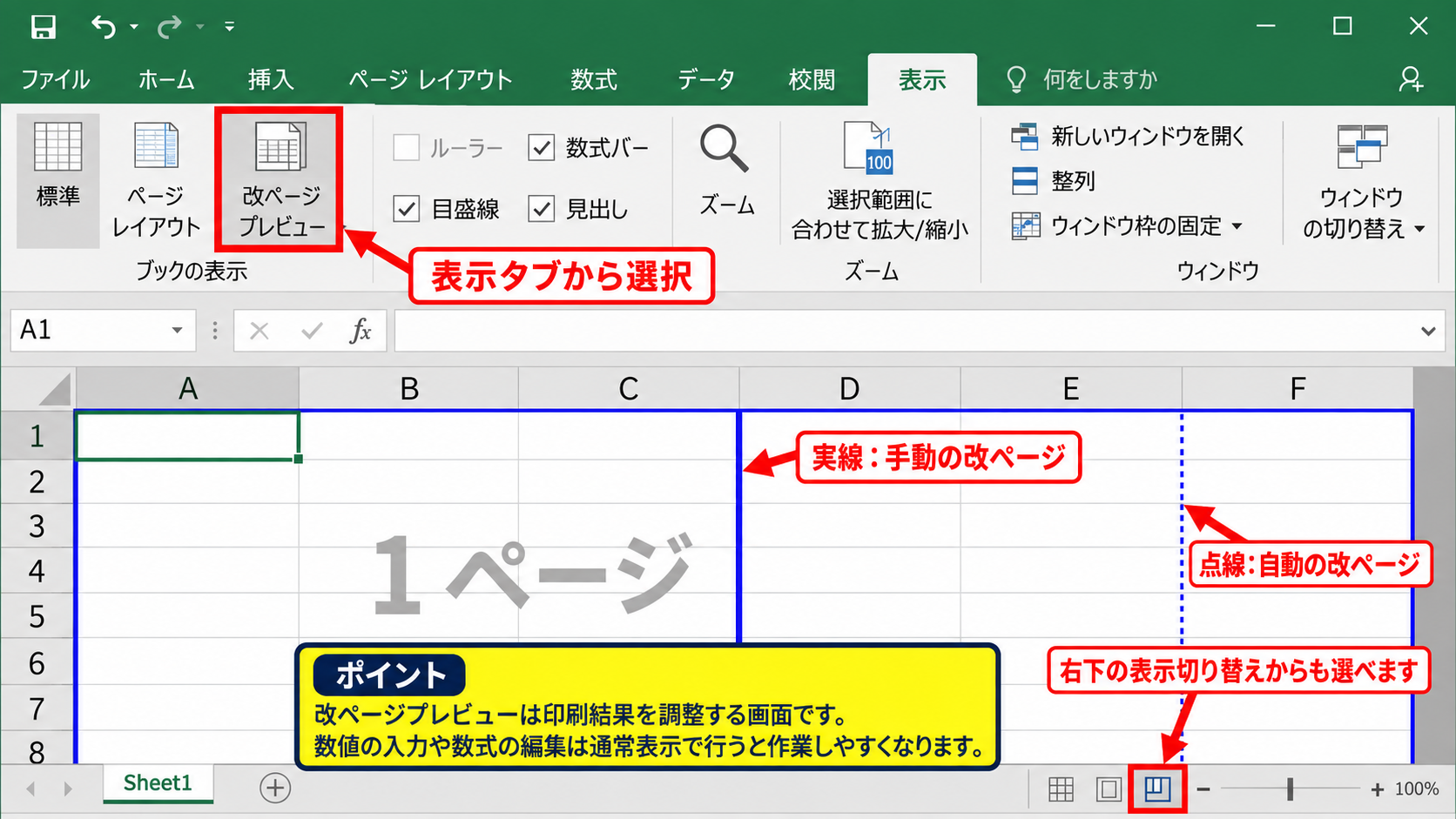Click the zoom slider handle
This screenshot has width=1456, height=819.
[x=1290, y=789]
